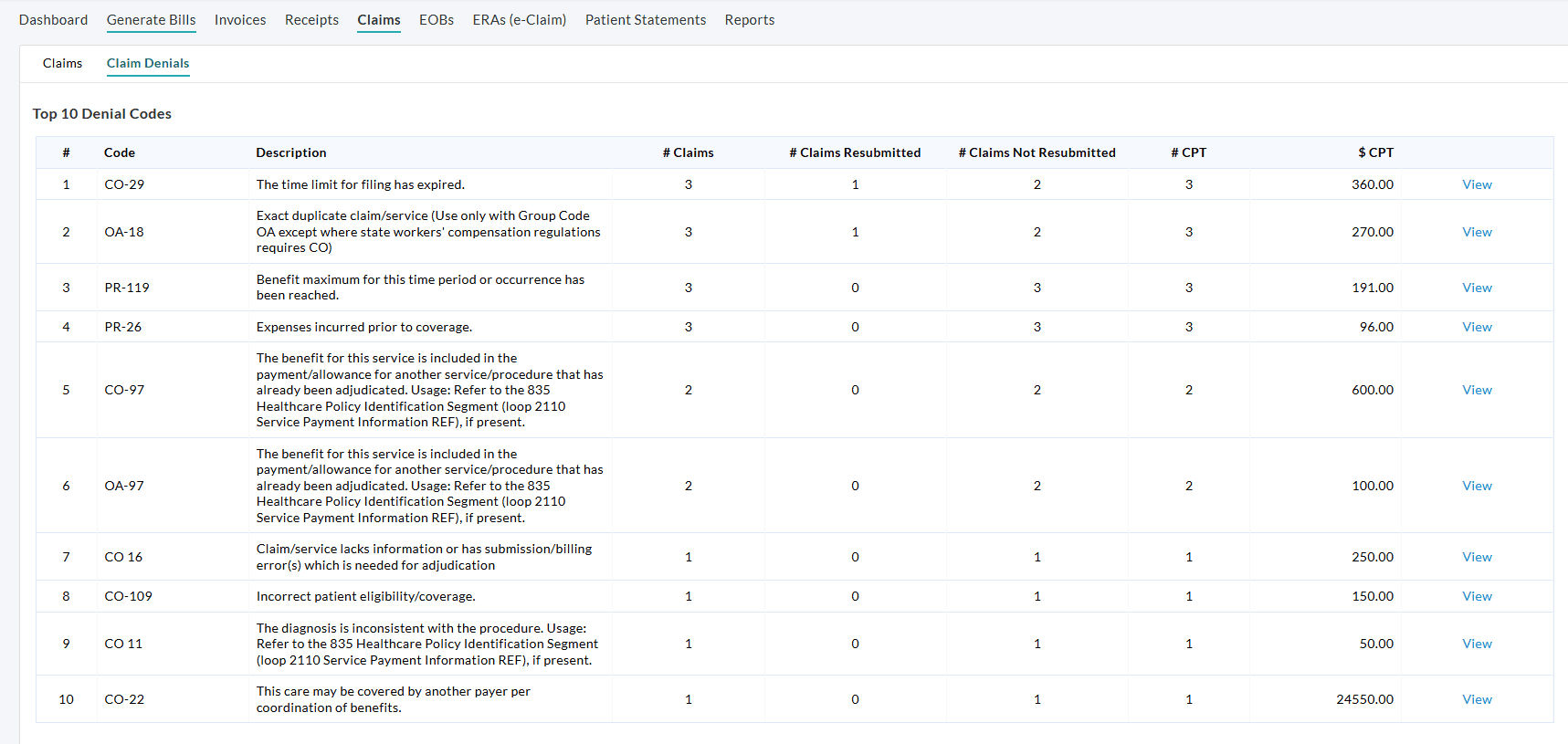Open ERAs (e-Claim) tab
The image size is (1568, 744).
click(x=519, y=20)
